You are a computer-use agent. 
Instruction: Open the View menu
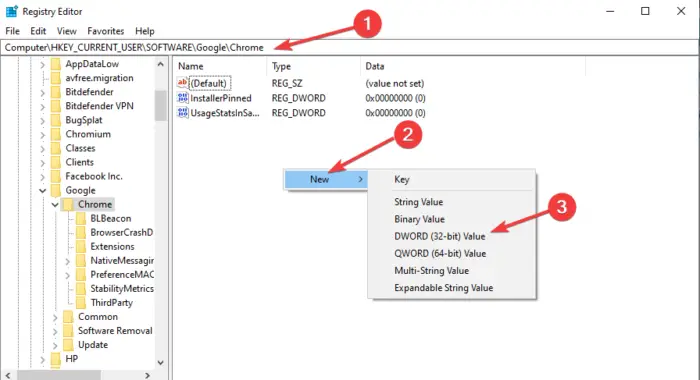click(x=67, y=31)
